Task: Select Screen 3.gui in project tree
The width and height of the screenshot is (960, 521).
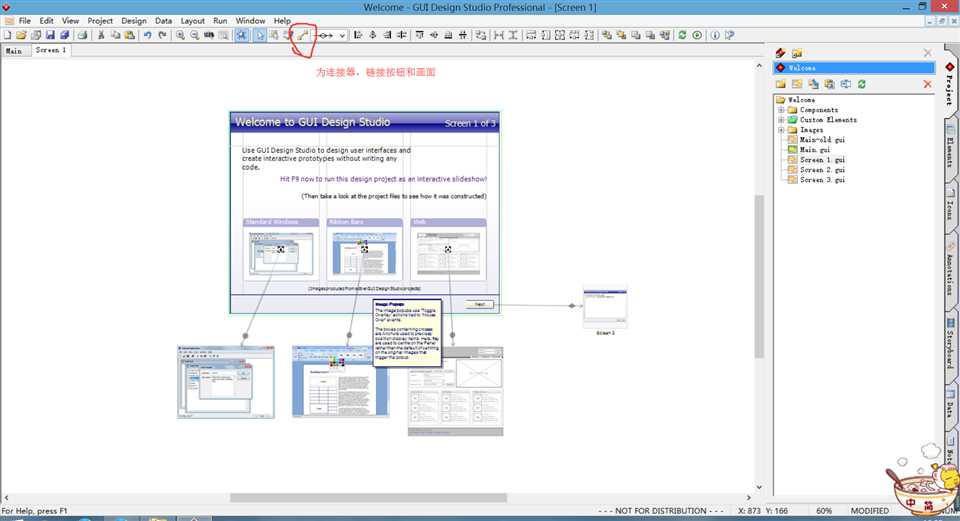Action: tap(822, 179)
